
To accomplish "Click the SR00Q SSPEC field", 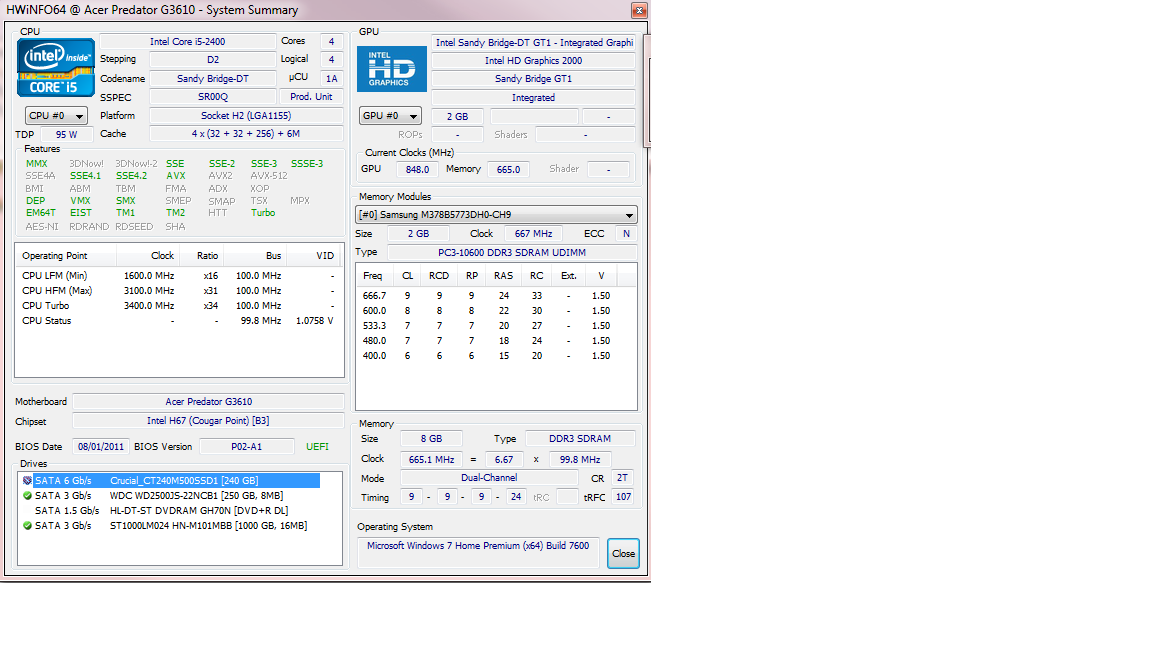I will [212, 97].
